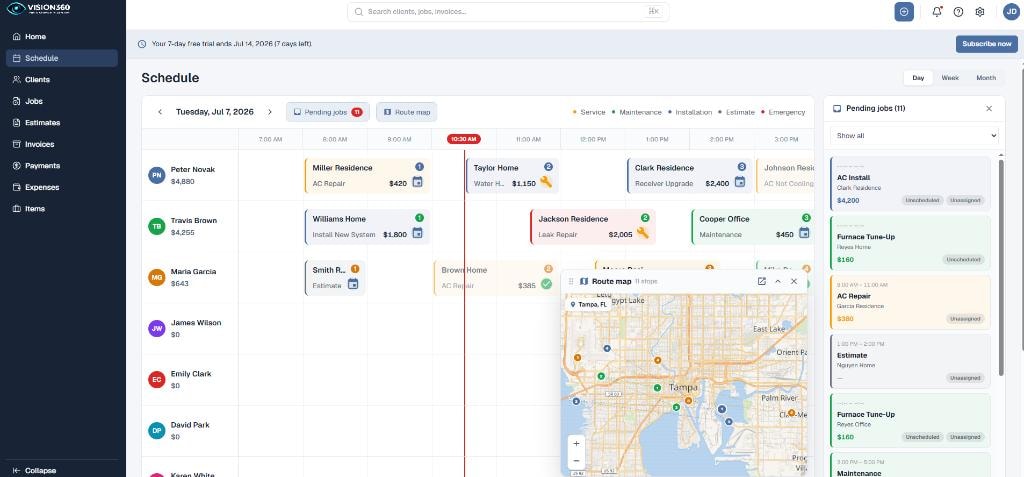Click the blue quick-add plus icon

(904, 12)
